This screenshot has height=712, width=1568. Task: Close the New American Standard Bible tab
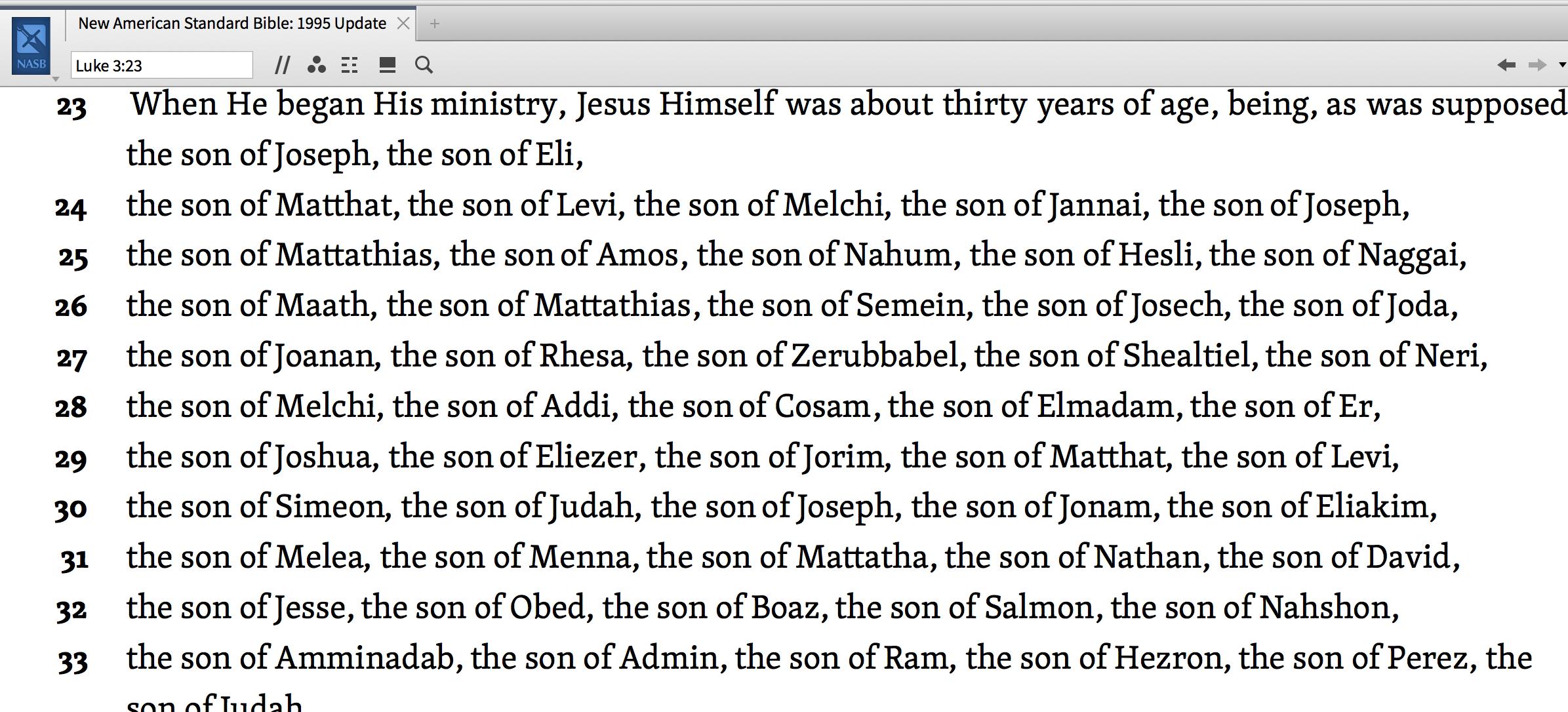(x=404, y=24)
